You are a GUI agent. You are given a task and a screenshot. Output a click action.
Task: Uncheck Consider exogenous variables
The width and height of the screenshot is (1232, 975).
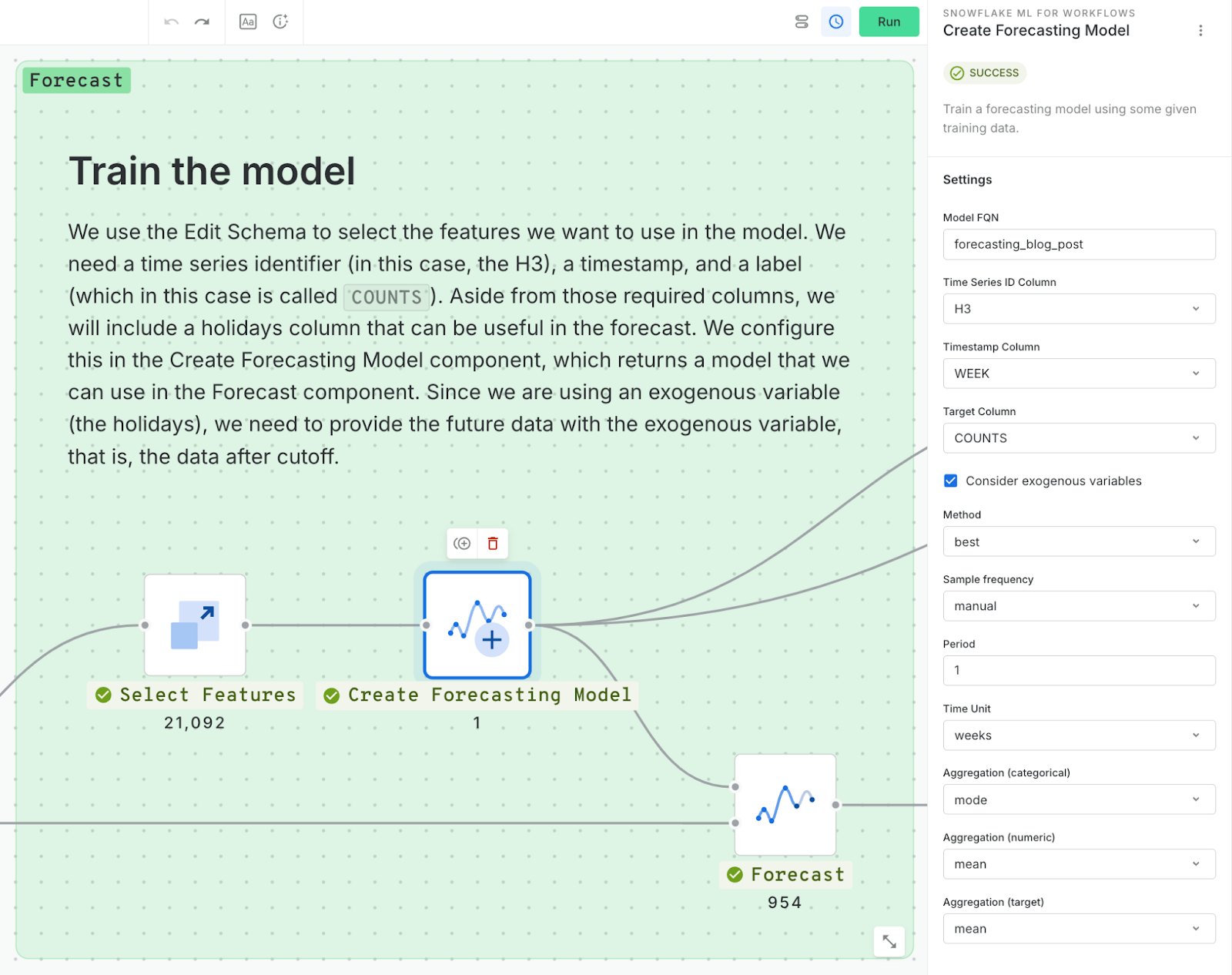pyautogui.click(x=950, y=480)
